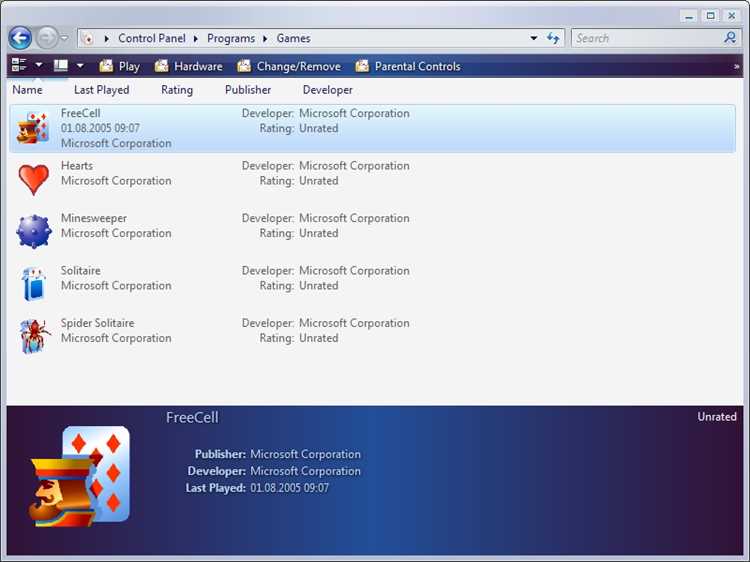Click Hearts row Rating: Unrated text
Image resolution: width=750 pixels, height=562 pixels.
299,181
